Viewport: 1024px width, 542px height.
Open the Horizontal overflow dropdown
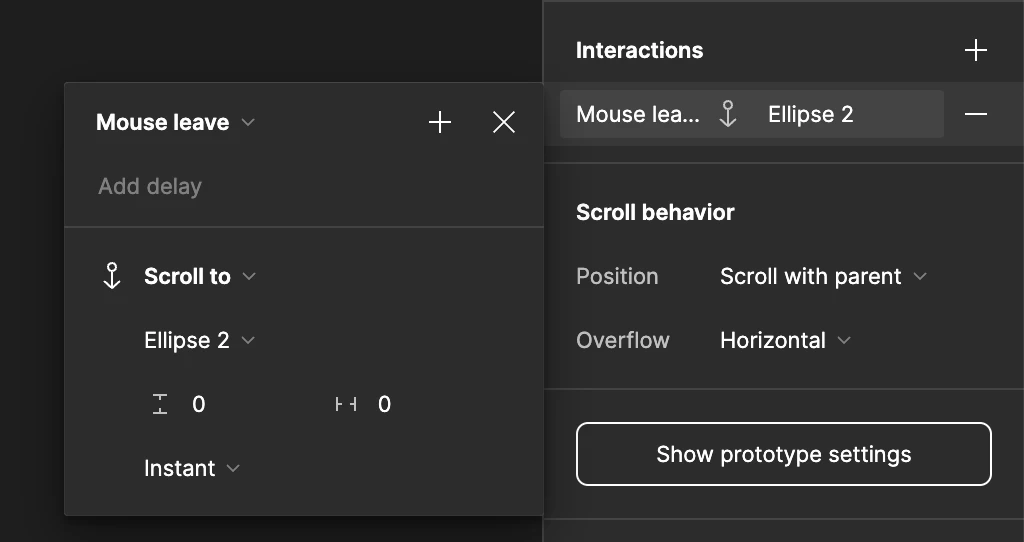[785, 341]
